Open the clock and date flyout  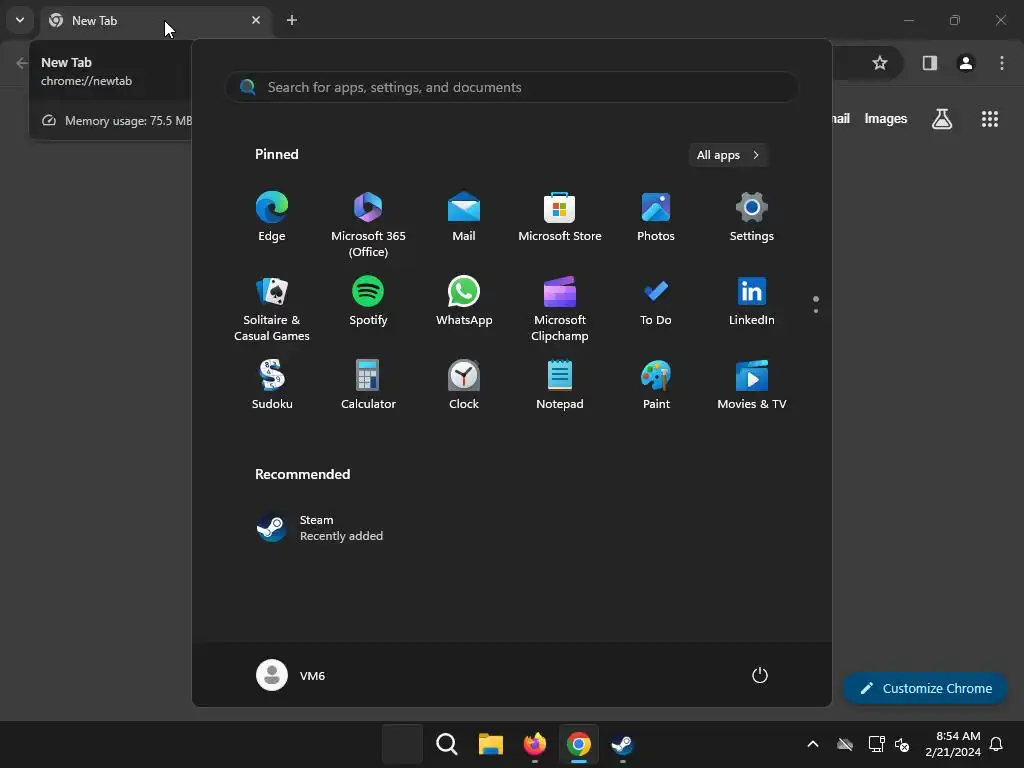[953, 744]
